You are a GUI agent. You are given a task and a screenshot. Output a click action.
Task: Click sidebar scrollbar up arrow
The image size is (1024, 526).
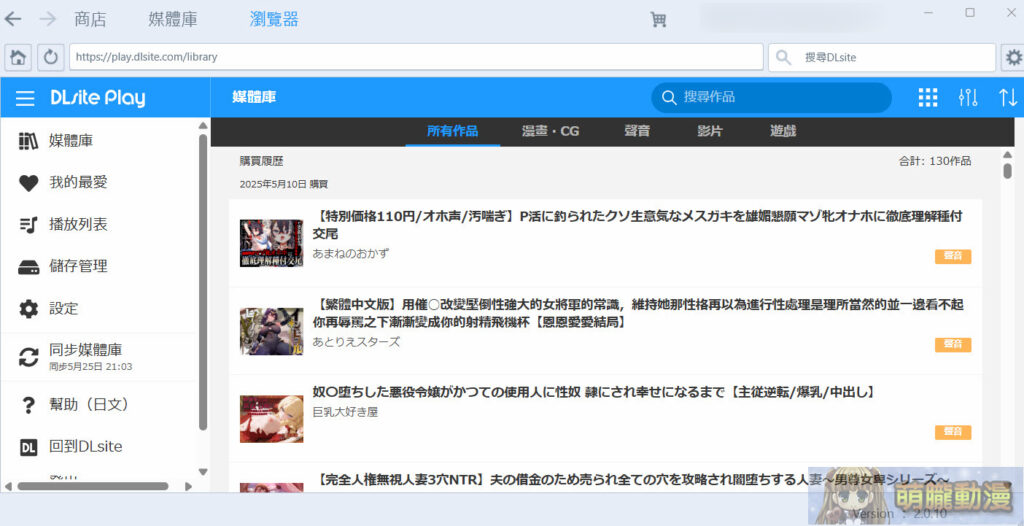pos(202,125)
